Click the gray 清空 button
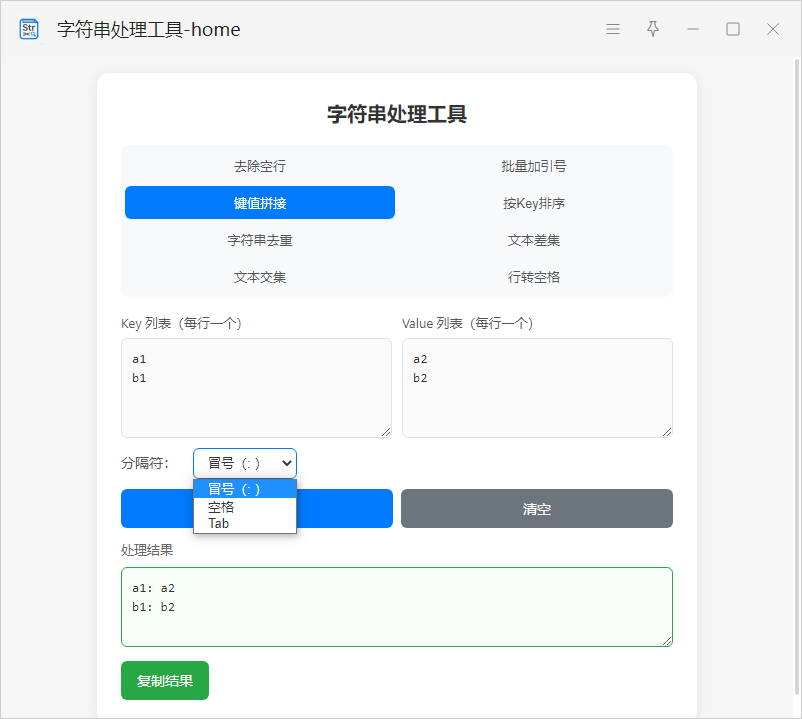802x719 pixels. (x=537, y=508)
